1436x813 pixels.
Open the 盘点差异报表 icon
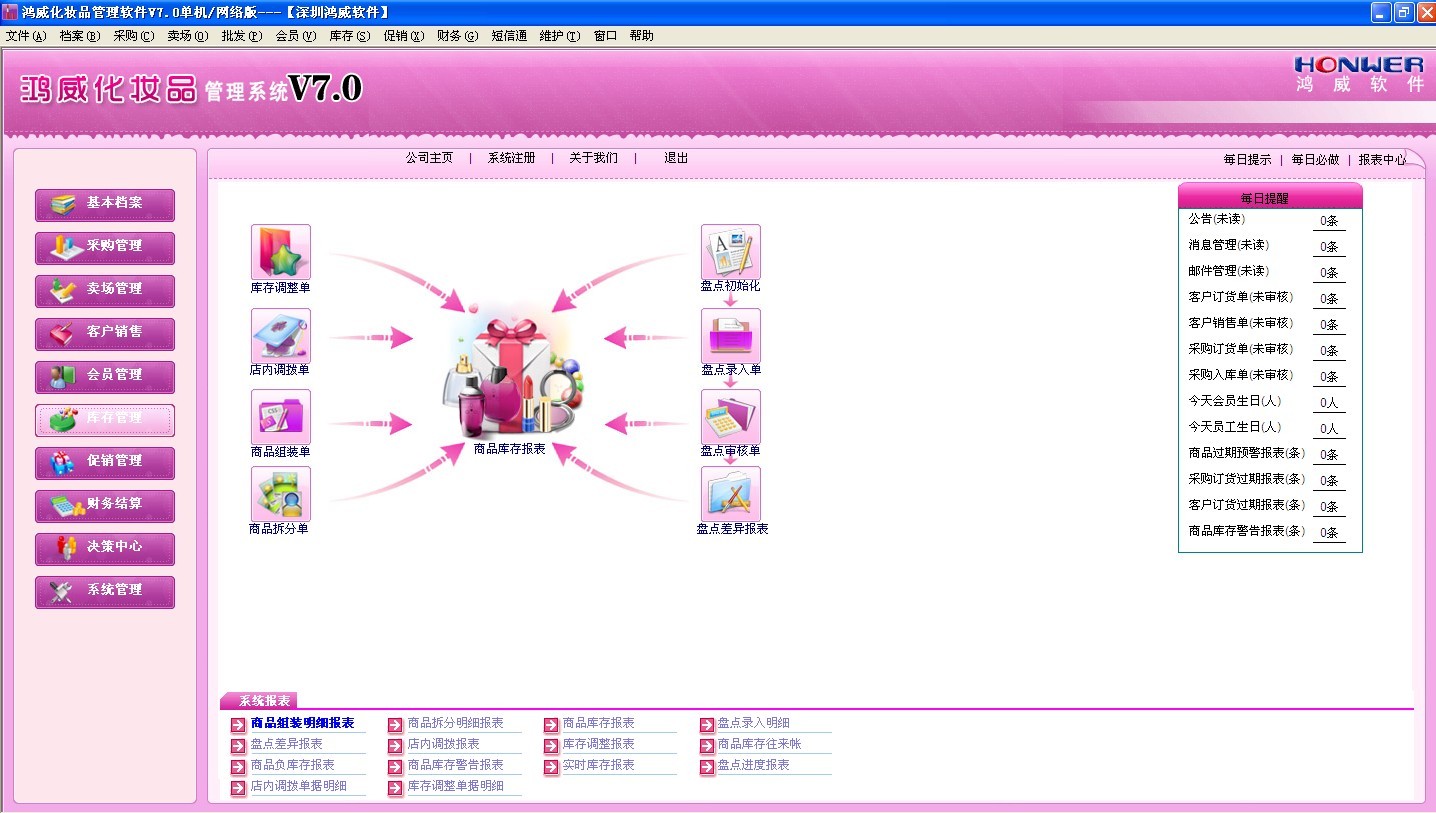(x=730, y=494)
